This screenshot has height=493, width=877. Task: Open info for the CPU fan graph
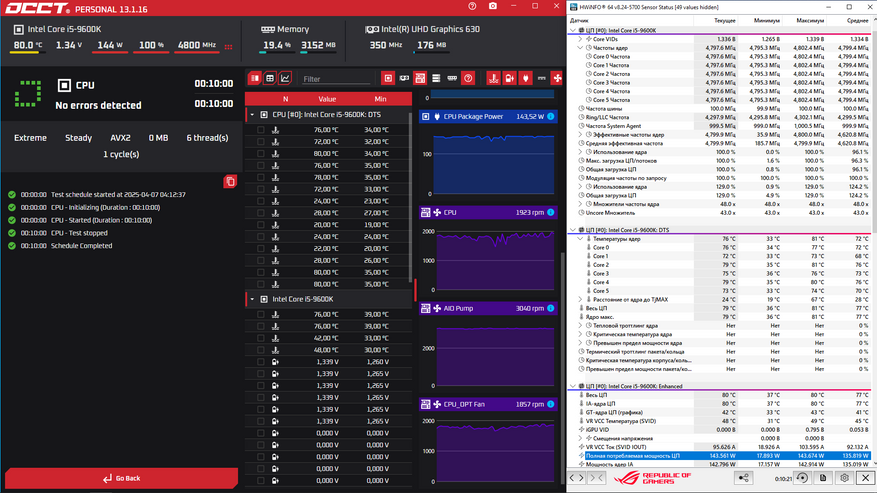click(x=551, y=212)
